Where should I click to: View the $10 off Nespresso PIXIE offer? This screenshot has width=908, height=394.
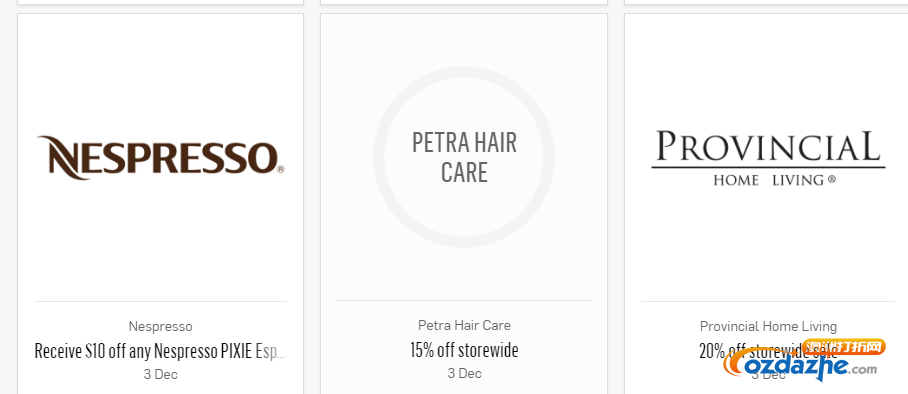(x=160, y=351)
